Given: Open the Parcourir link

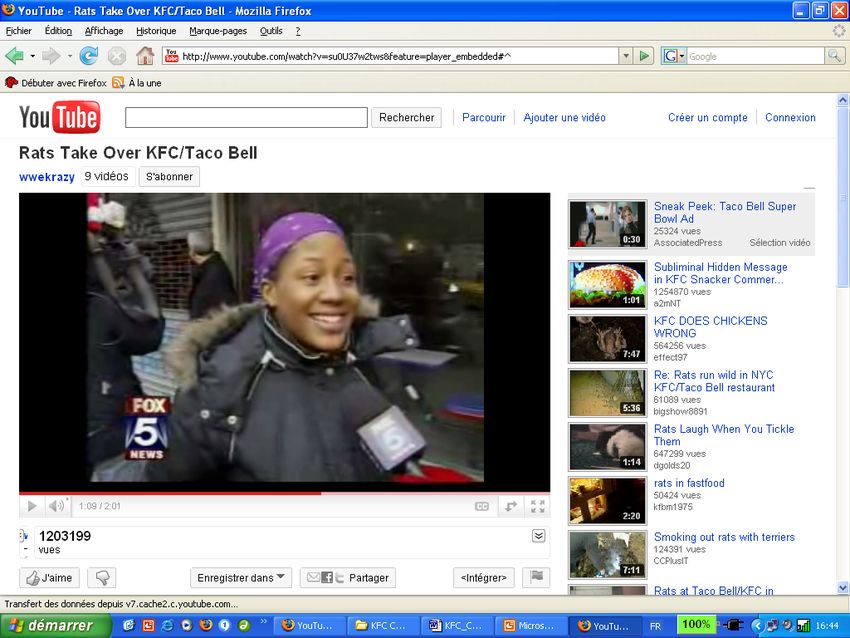Looking at the screenshot, I should click(484, 118).
